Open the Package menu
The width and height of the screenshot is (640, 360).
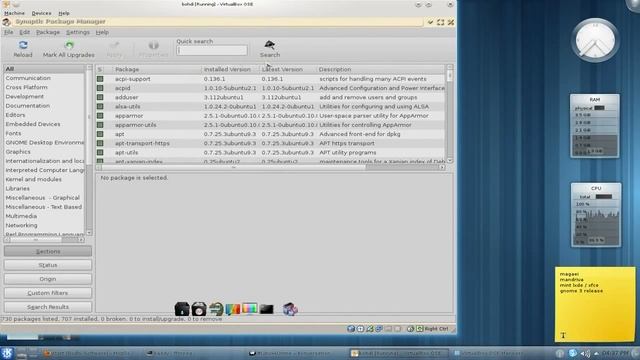[x=48, y=32]
